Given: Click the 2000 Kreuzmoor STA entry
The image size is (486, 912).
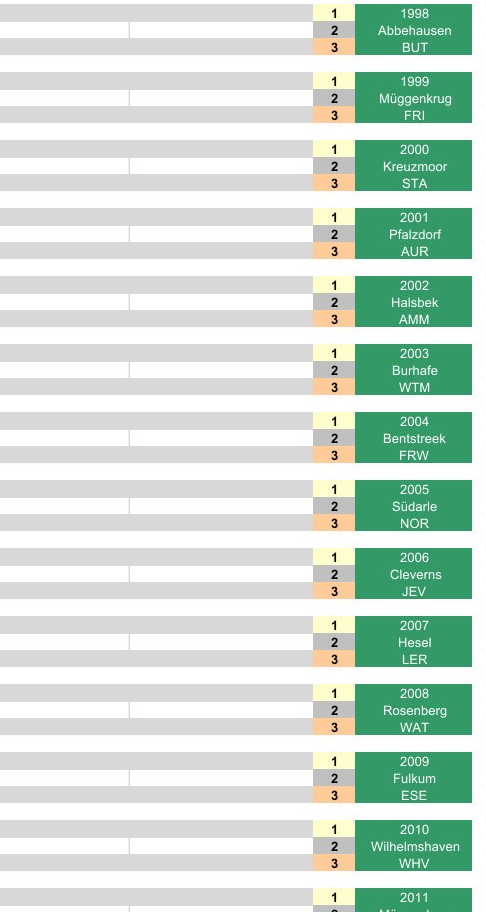Looking at the screenshot, I should [x=413, y=166].
